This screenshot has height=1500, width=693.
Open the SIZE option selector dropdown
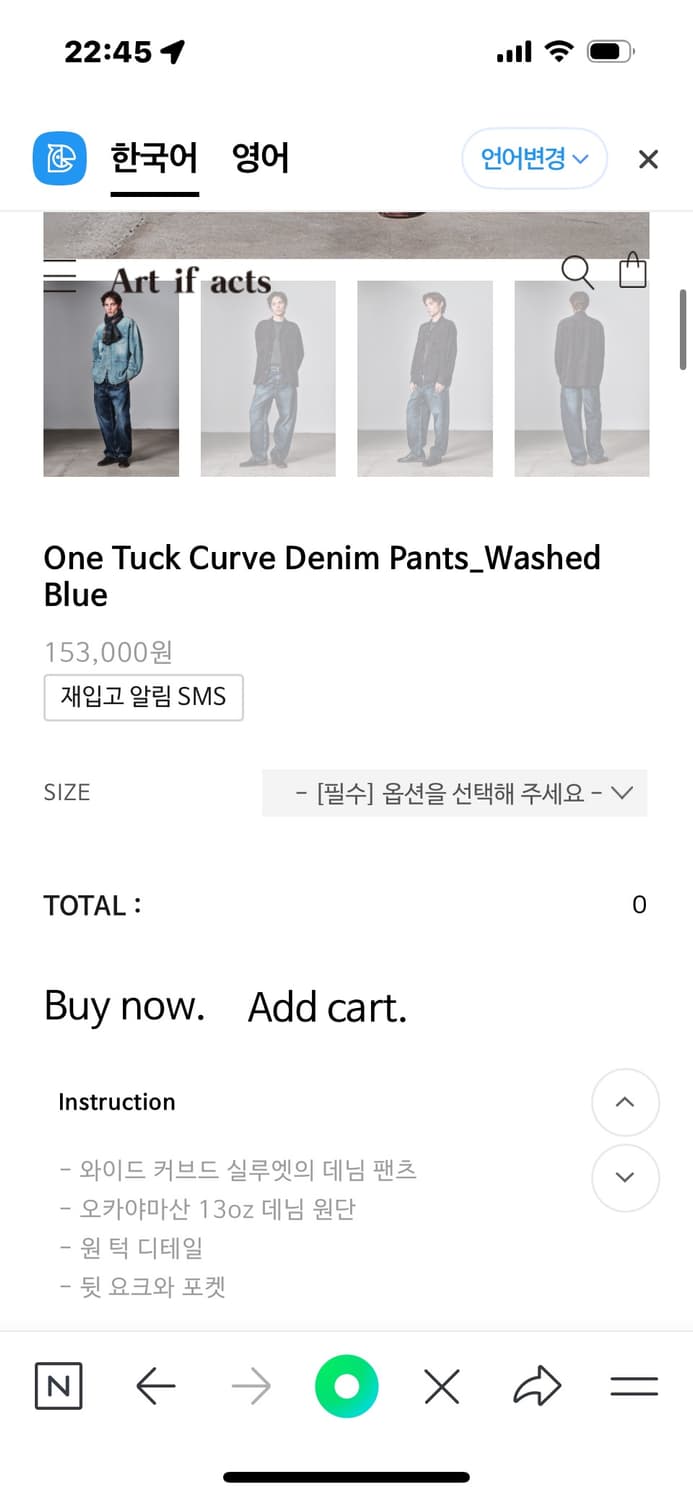pos(454,792)
